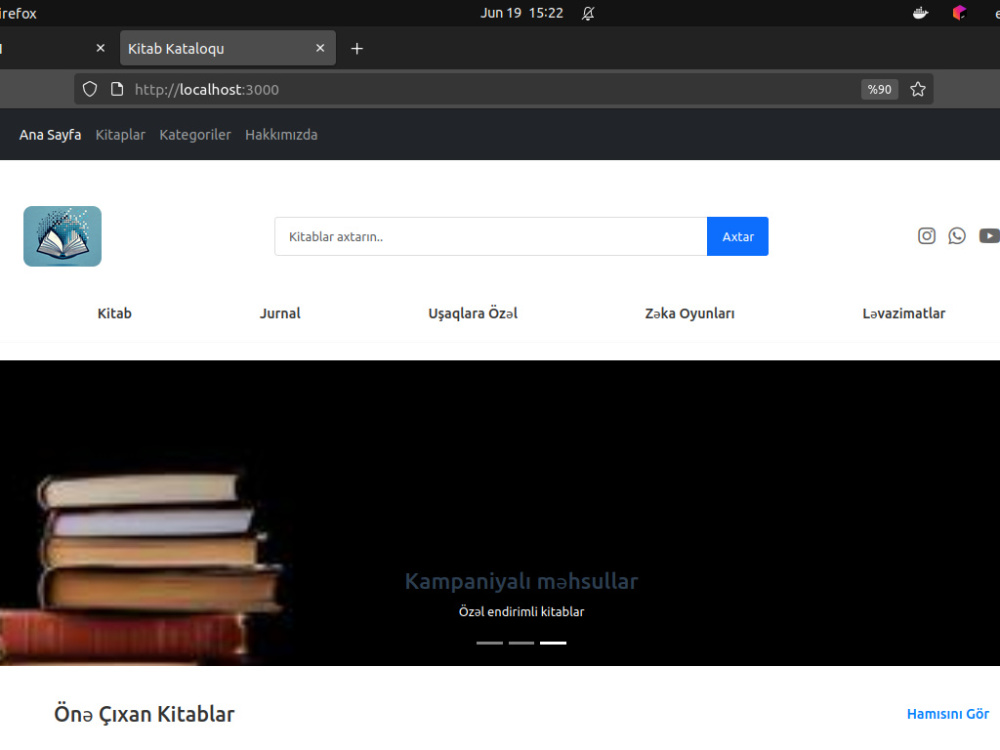Screen dimensions: 1000x750
Task: Select the Kitab category
Action: (115, 313)
